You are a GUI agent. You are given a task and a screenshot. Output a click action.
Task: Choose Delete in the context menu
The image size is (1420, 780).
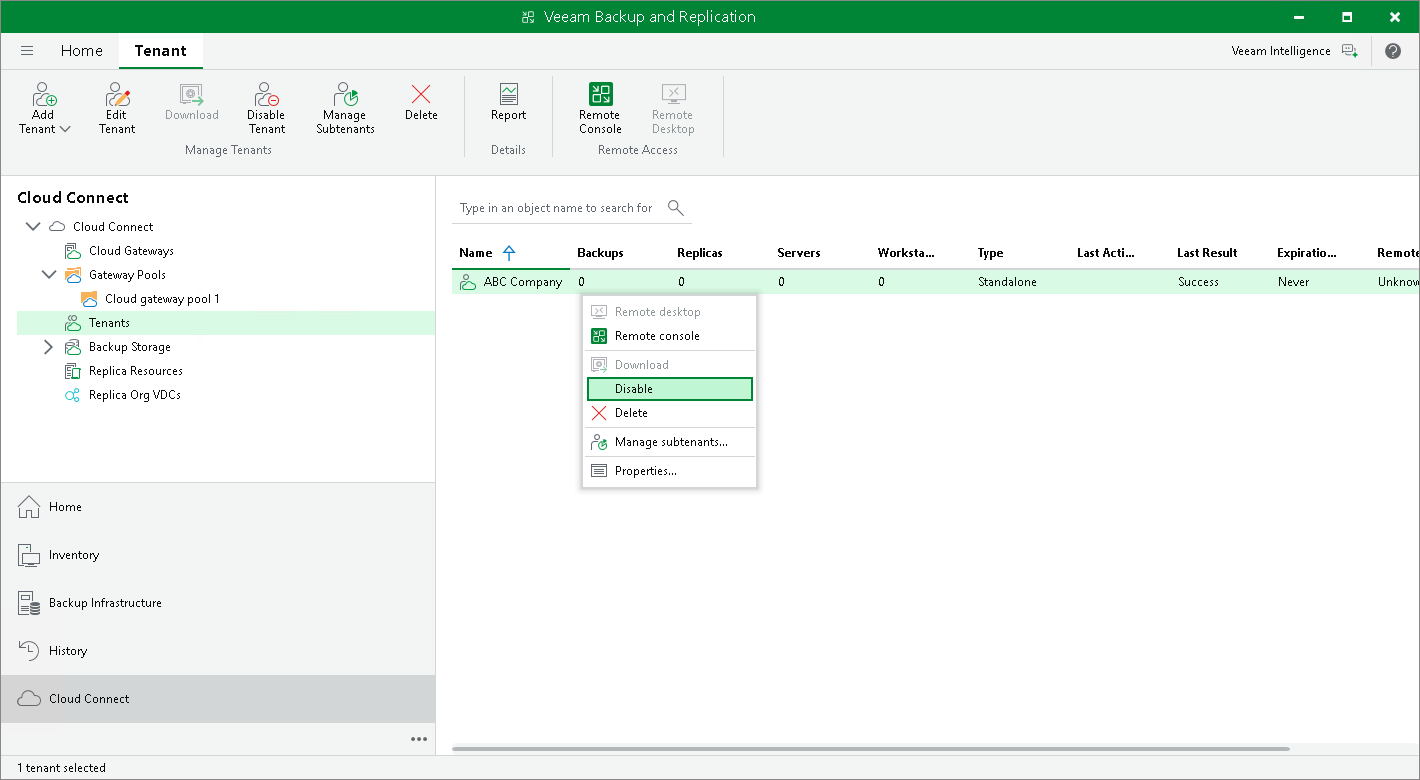669,413
